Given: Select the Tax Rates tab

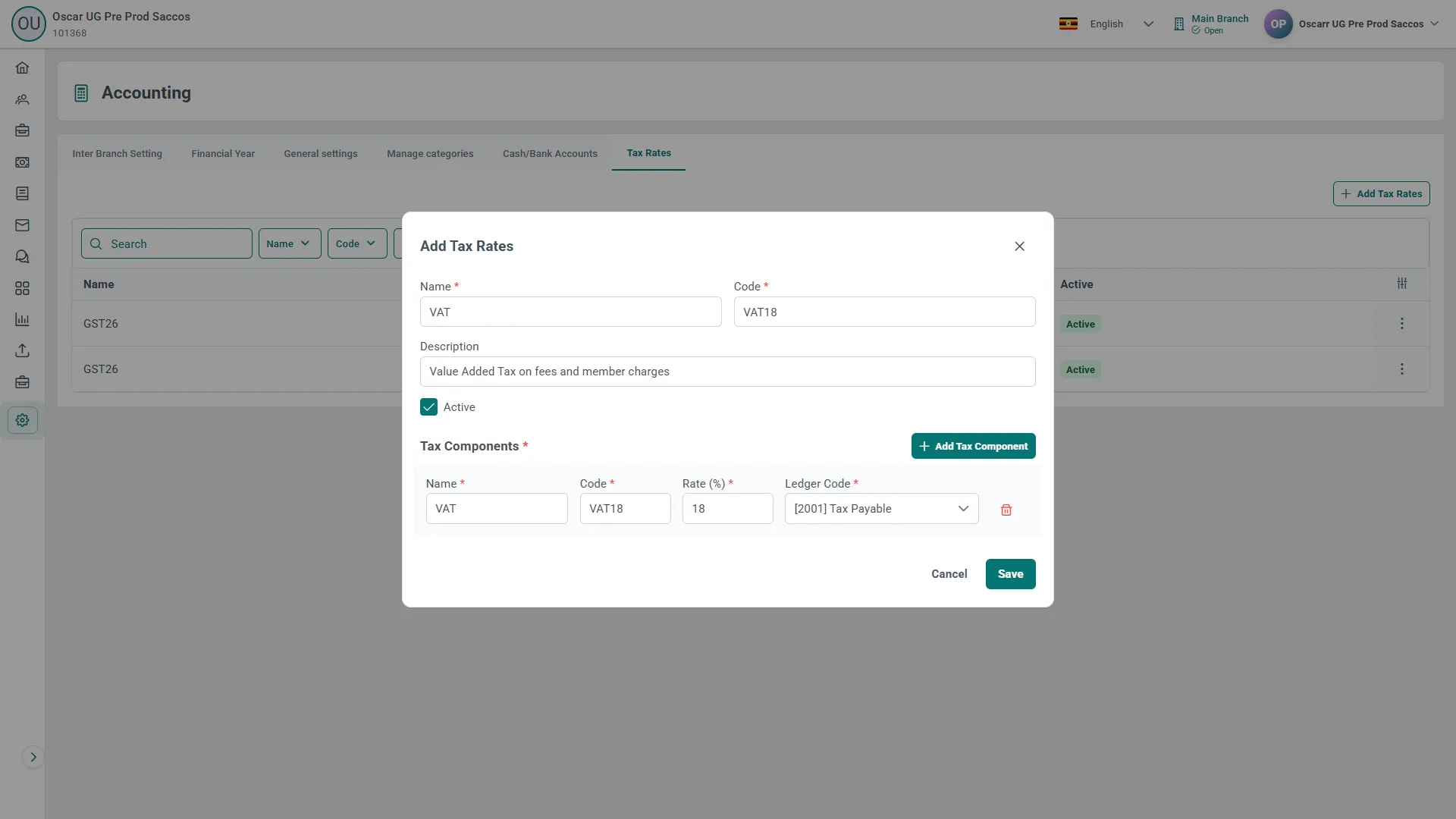Looking at the screenshot, I should 648,153.
